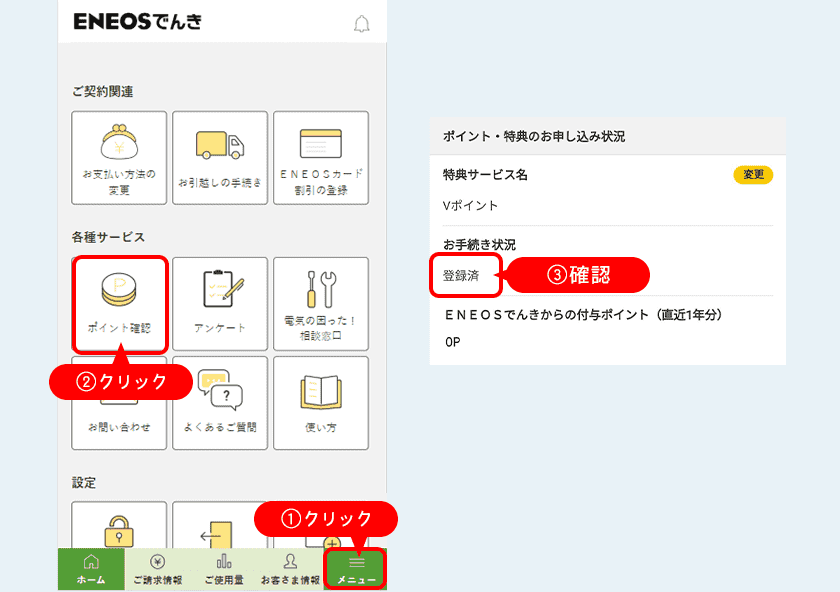
Task: Open the メニュー tab
Action: 356,569
